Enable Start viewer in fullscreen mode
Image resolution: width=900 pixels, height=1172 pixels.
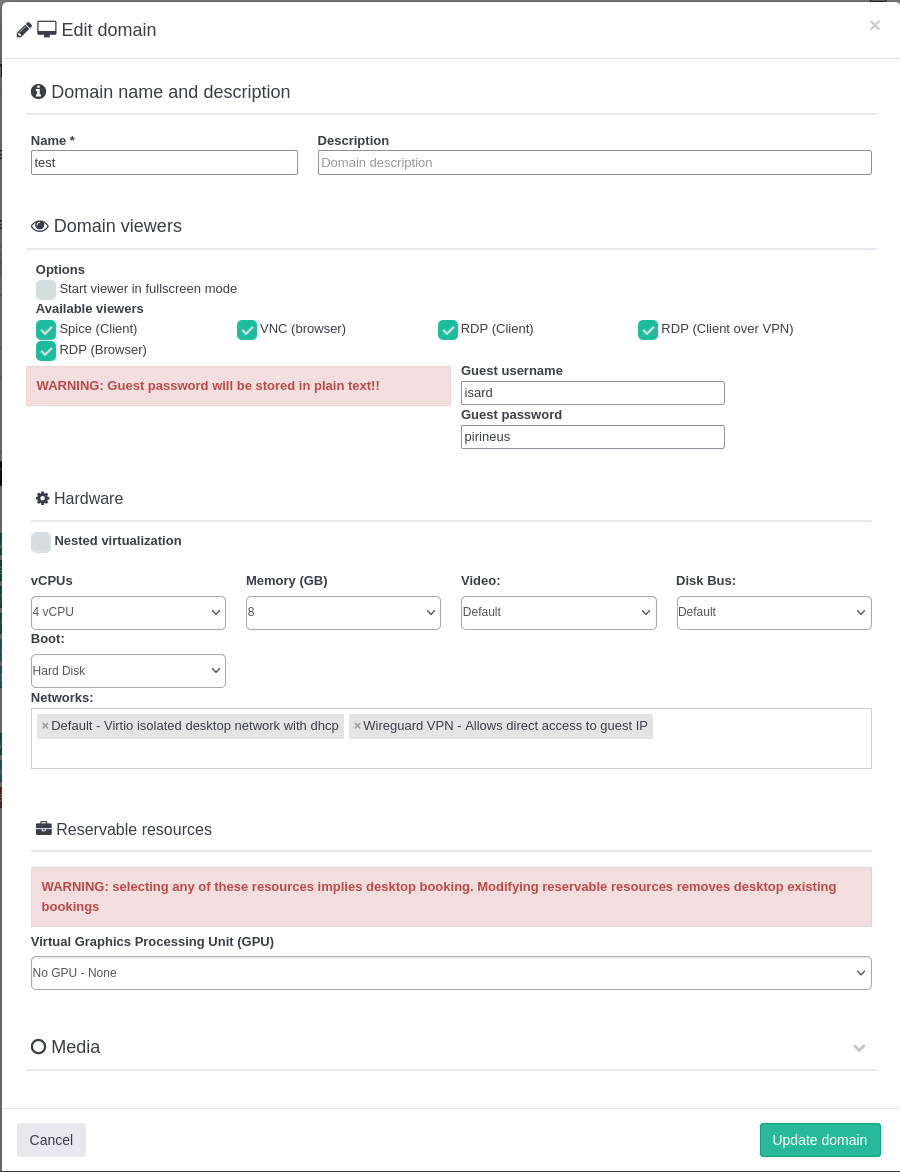point(46,290)
